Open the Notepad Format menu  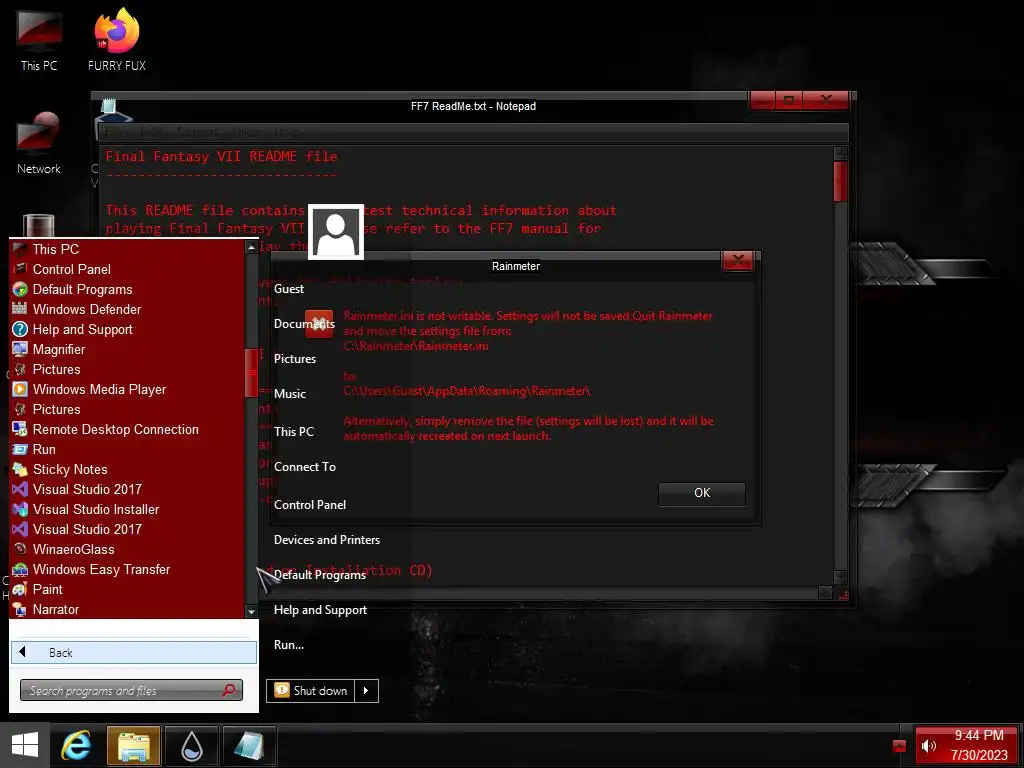click(x=198, y=133)
